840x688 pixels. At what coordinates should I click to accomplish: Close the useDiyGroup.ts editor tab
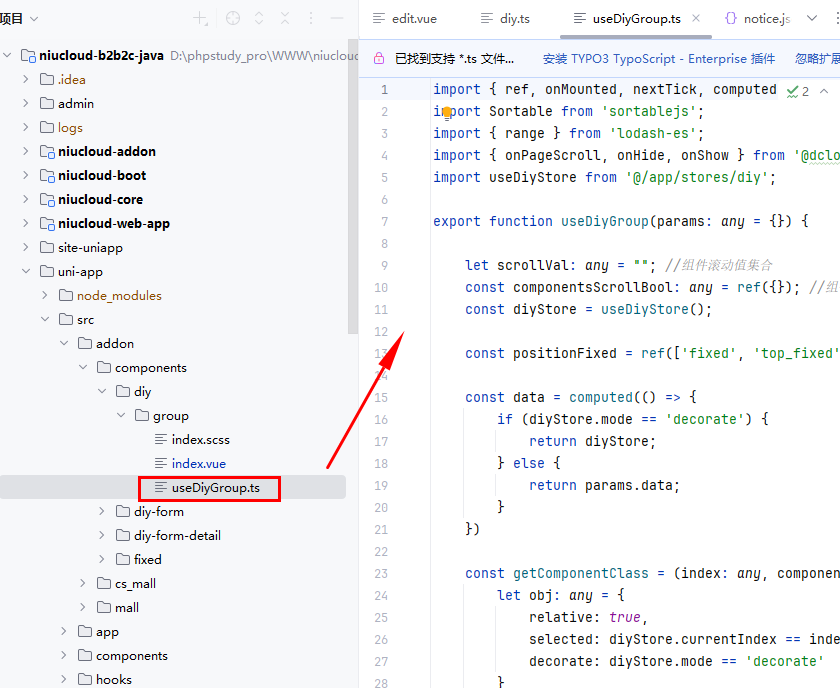coord(697,18)
